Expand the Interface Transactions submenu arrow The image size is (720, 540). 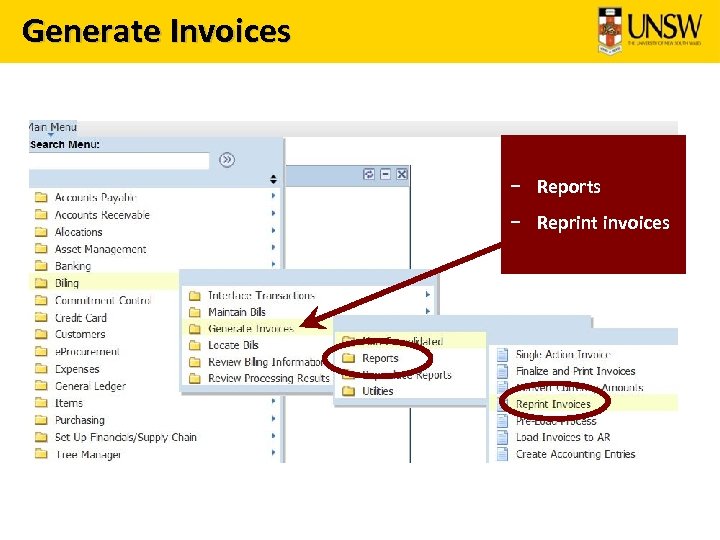coord(428,294)
